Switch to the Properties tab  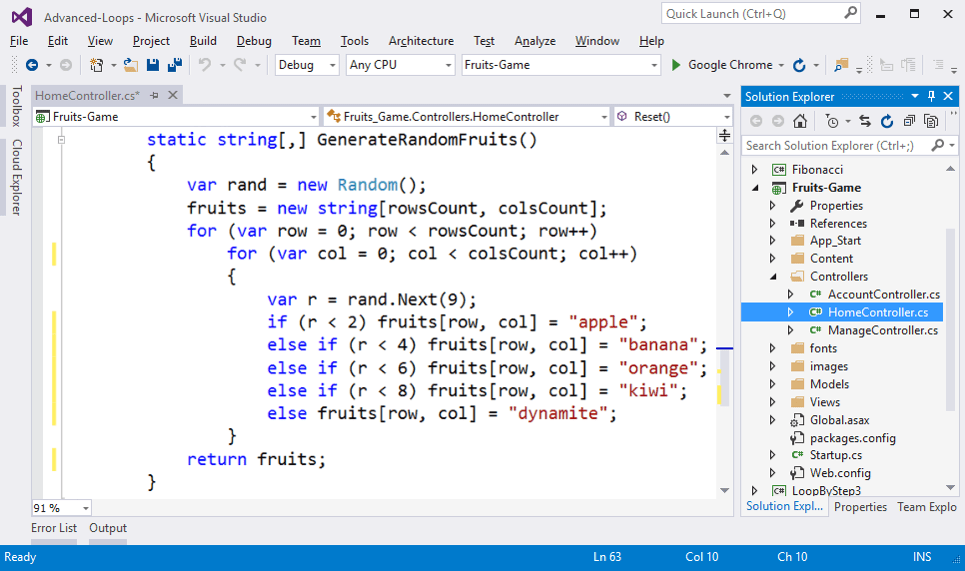click(860, 507)
